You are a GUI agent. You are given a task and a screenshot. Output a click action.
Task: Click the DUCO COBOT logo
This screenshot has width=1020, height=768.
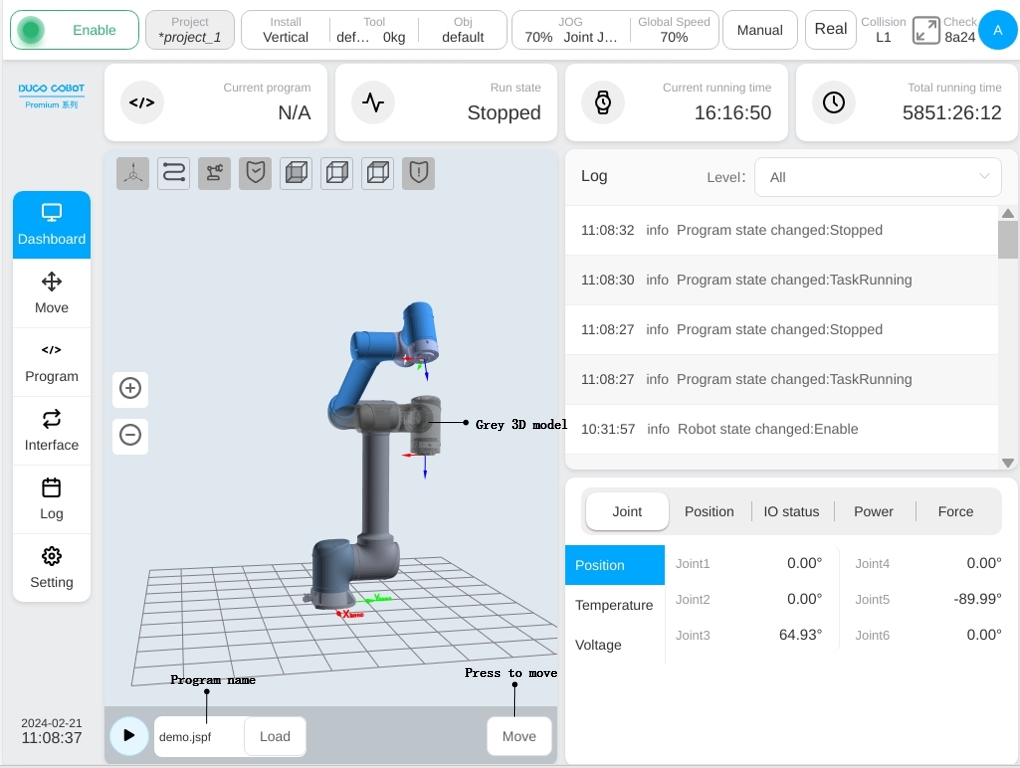(51, 95)
